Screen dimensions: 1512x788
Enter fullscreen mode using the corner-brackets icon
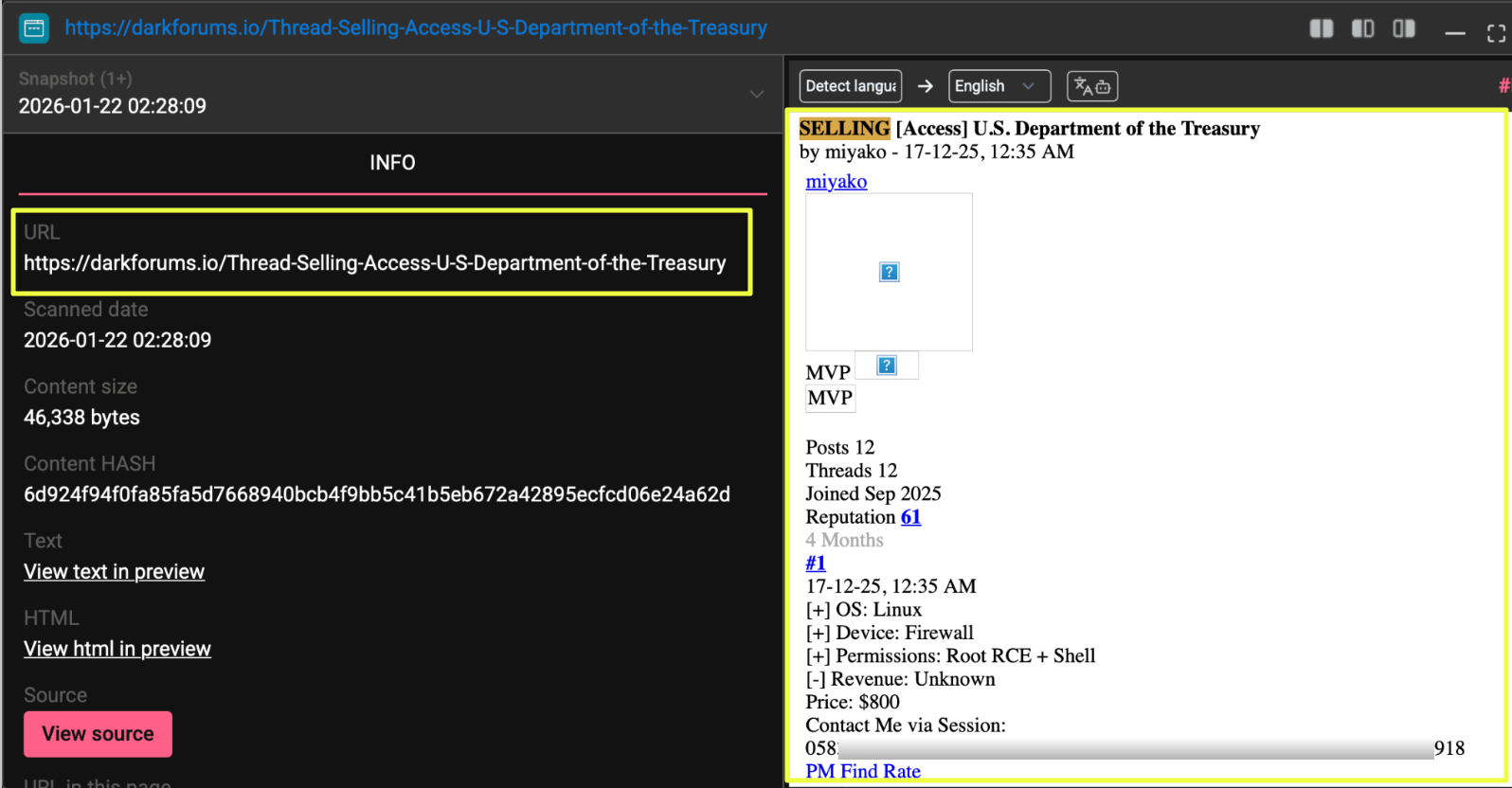click(x=1496, y=34)
